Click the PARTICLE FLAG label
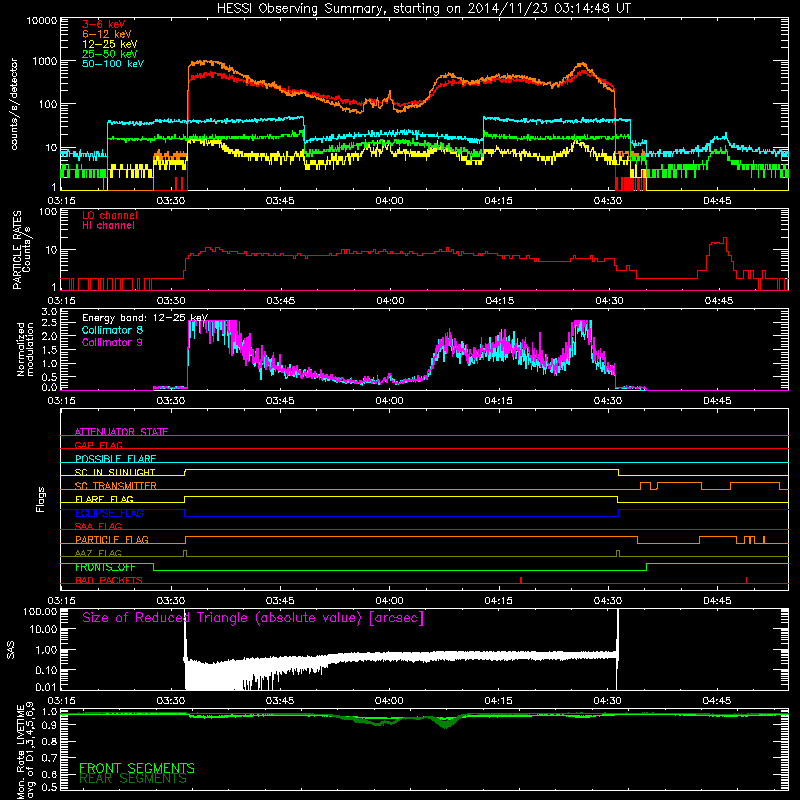This screenshot has height=800, width=800. [x=112, y=539]
